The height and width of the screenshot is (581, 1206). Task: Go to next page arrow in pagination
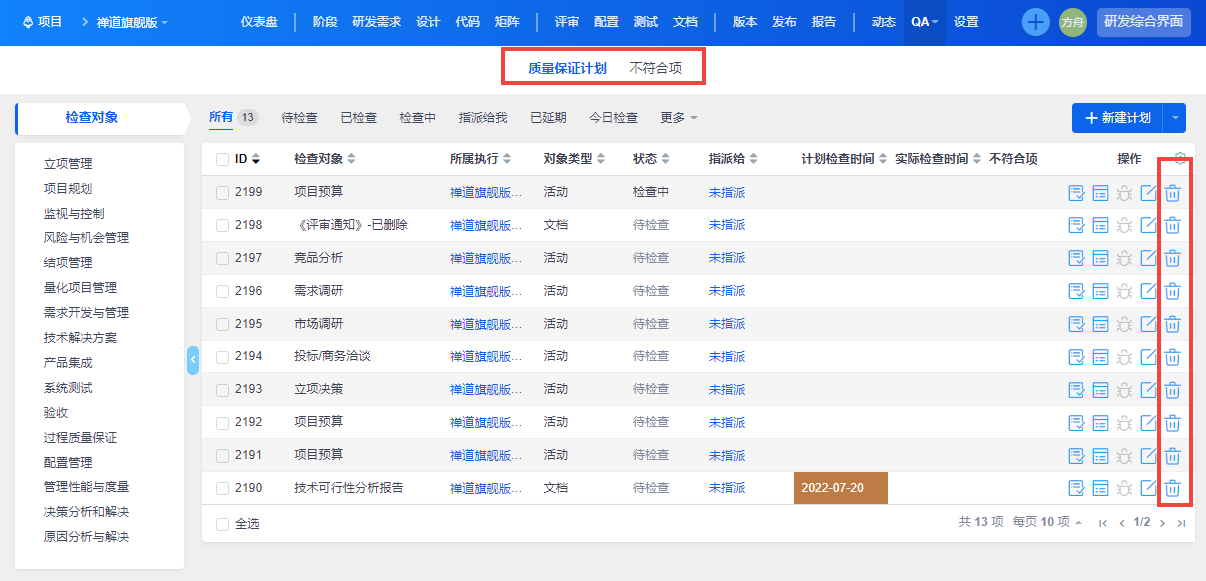click(1162, 523)
